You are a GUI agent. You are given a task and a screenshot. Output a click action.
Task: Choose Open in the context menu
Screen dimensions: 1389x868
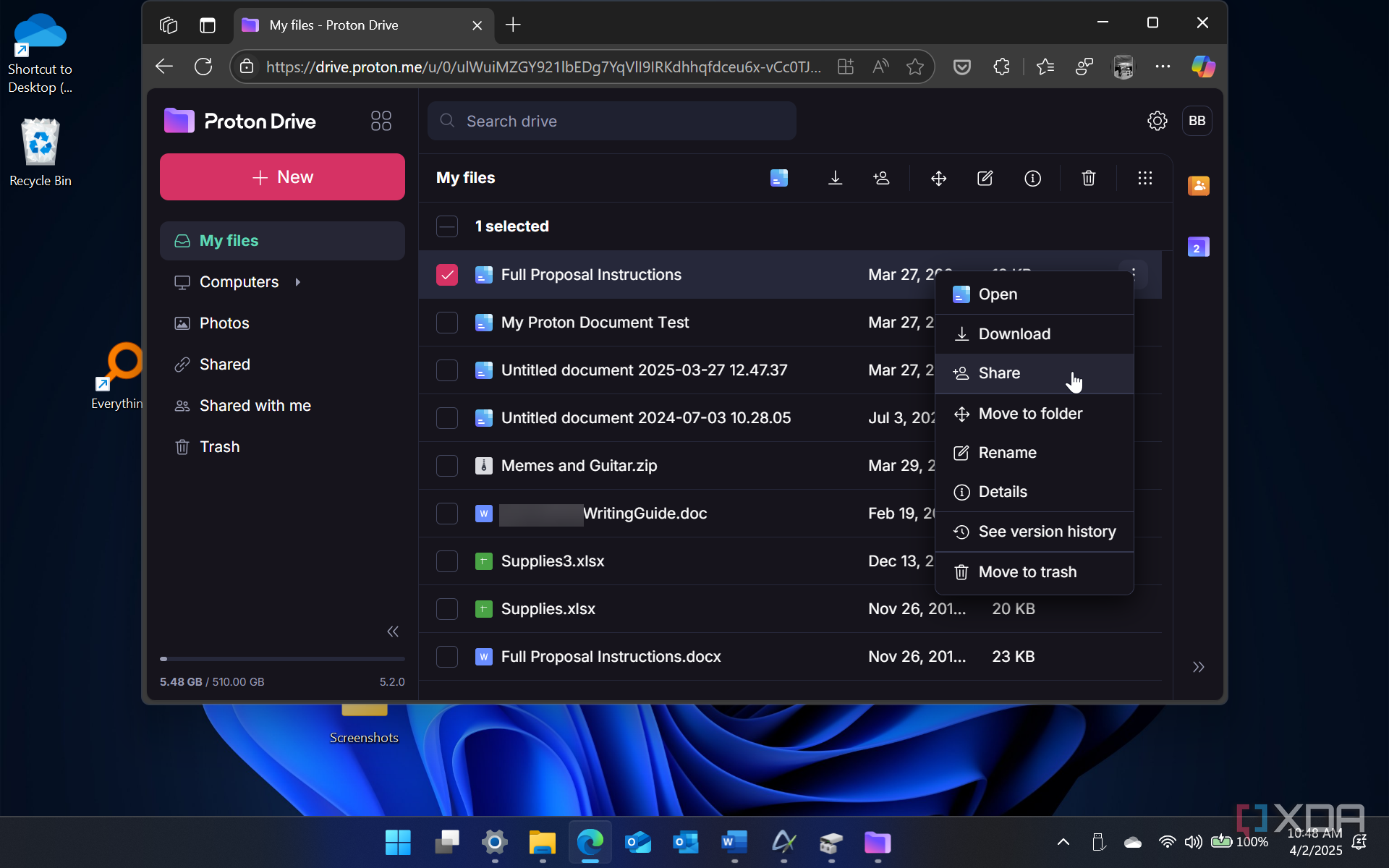click(1034, 294)
